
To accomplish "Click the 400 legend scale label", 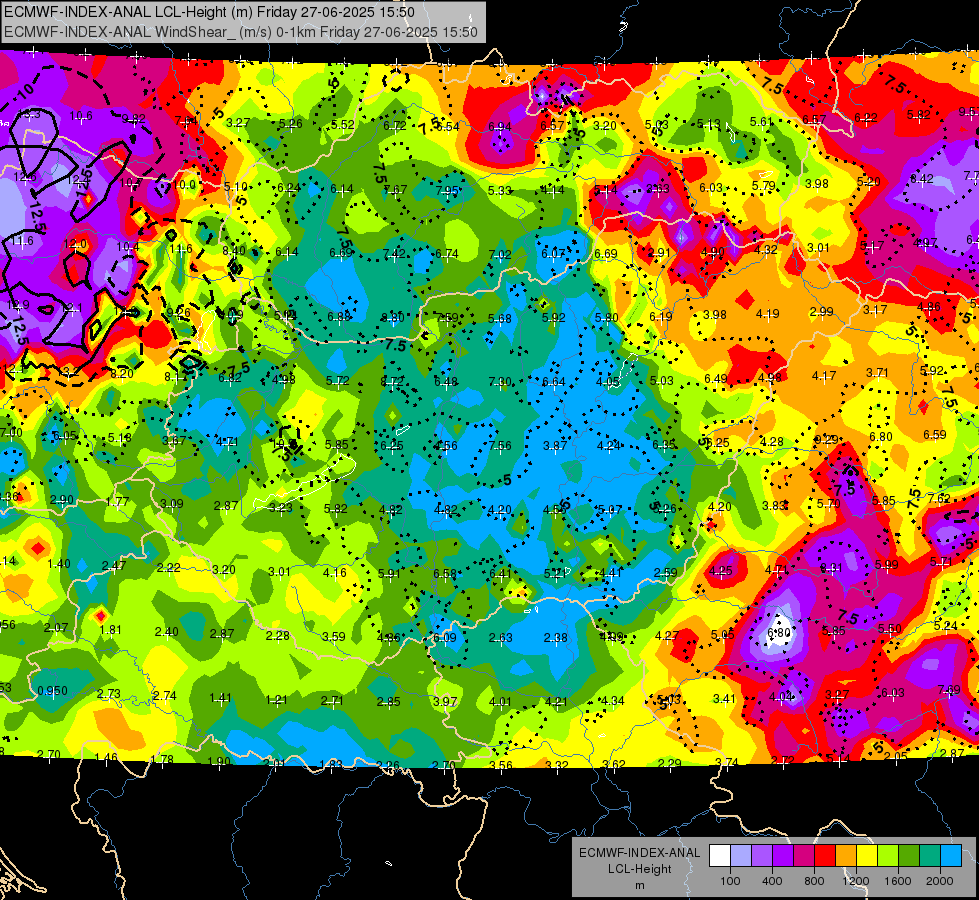I will point(772,881).
